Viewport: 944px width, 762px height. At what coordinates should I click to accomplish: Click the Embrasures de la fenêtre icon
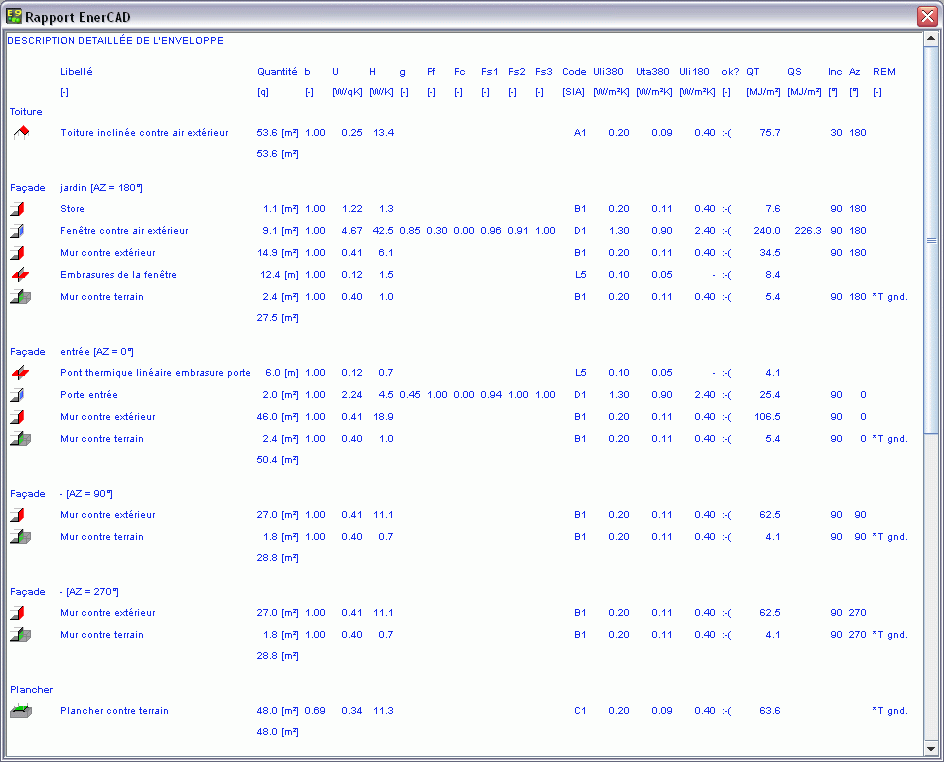[19, 275]
